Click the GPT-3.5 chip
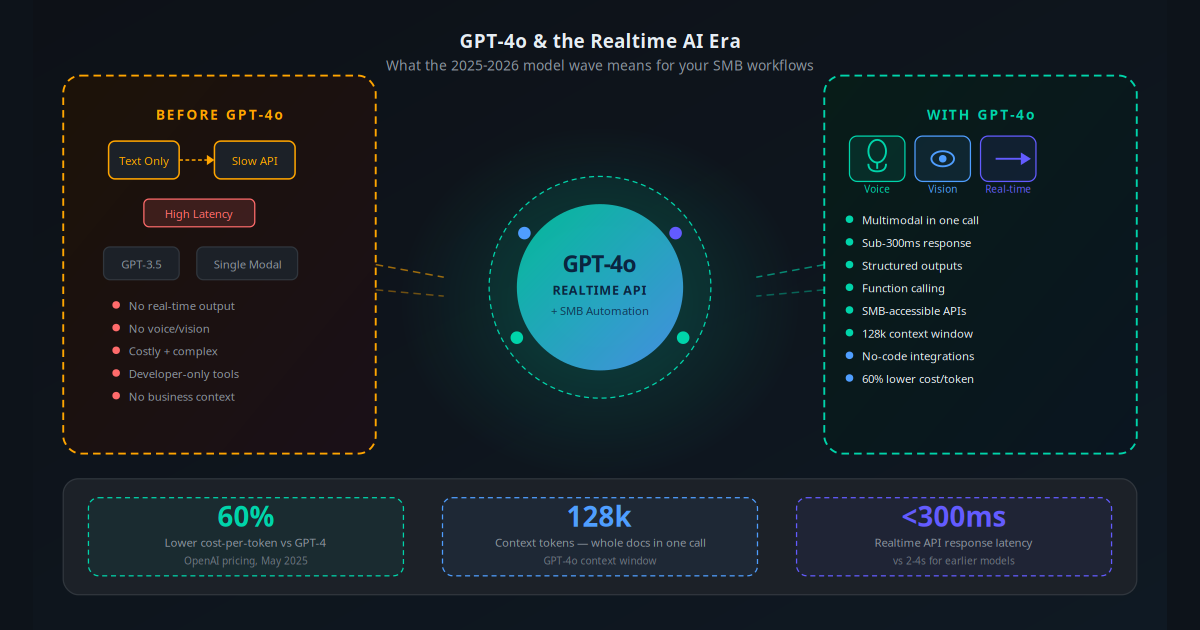Viewport: 1200px width, 630px height. click(142, 264)
